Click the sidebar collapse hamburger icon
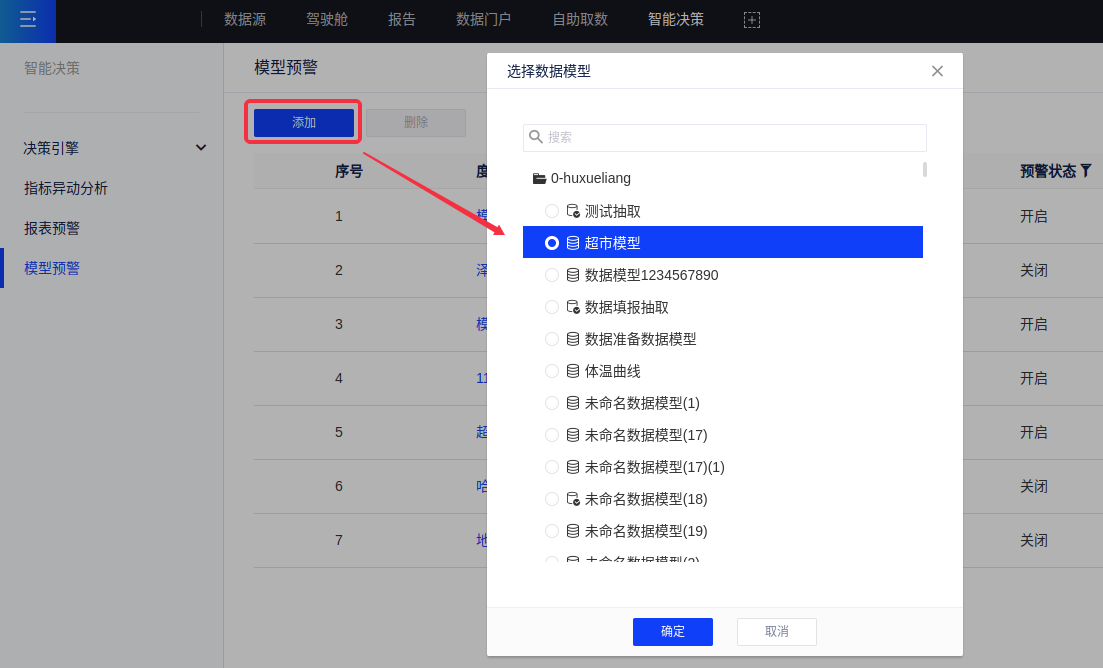This screenshot has width=1103, height=668. pos(27,19)
